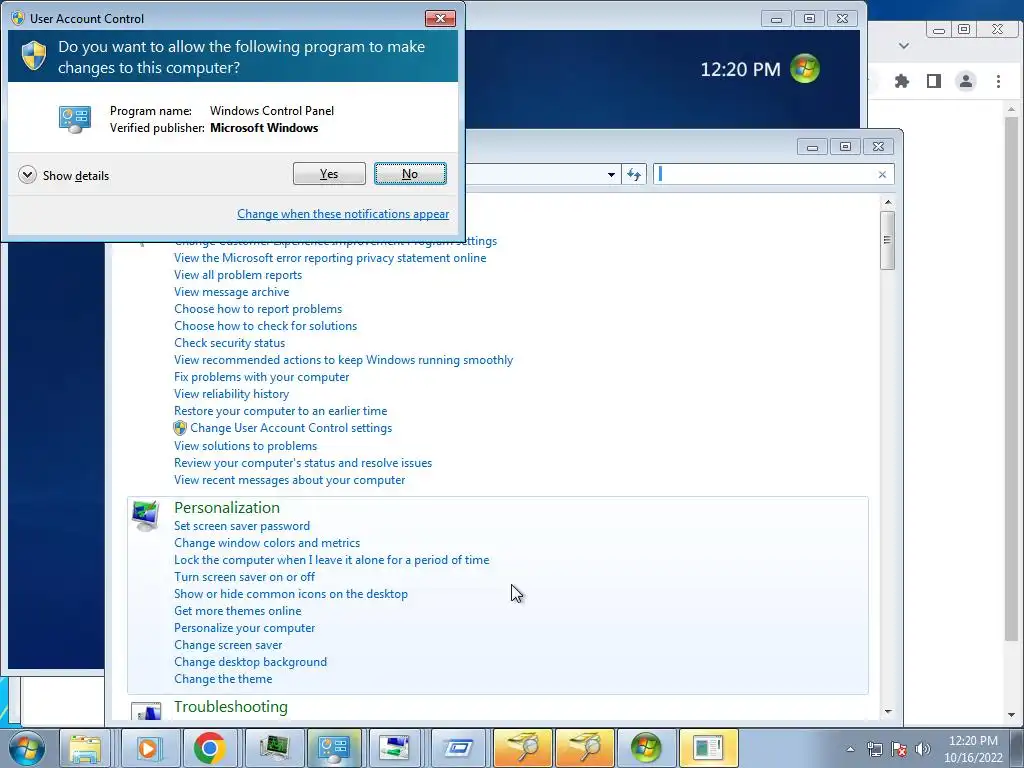Expand Chrome tab search chevron

904,46
